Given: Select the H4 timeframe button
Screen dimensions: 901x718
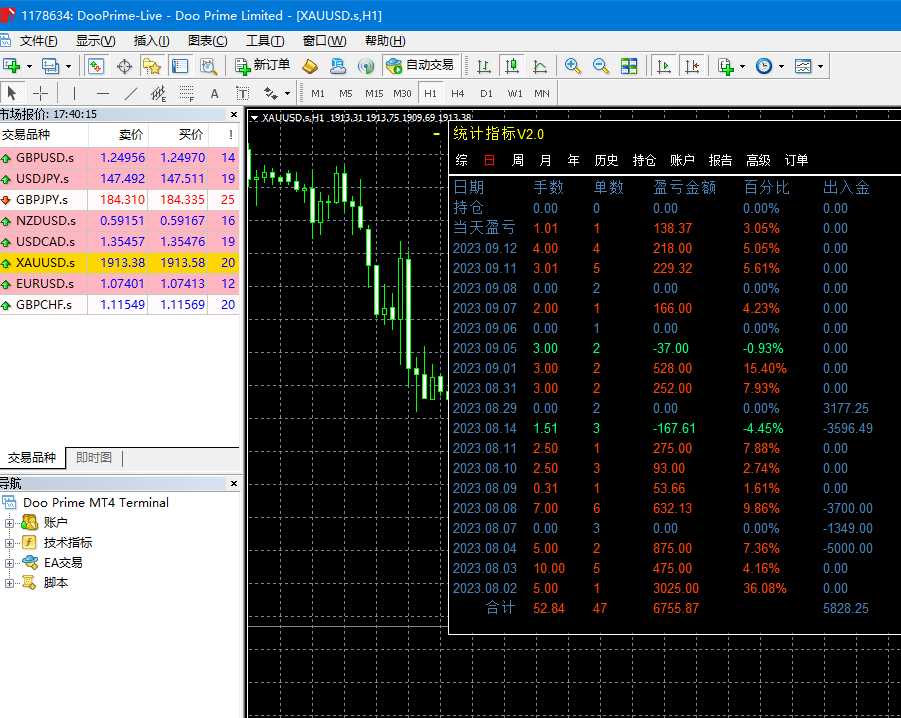Looking at the screenshot, I should (458, 93).
